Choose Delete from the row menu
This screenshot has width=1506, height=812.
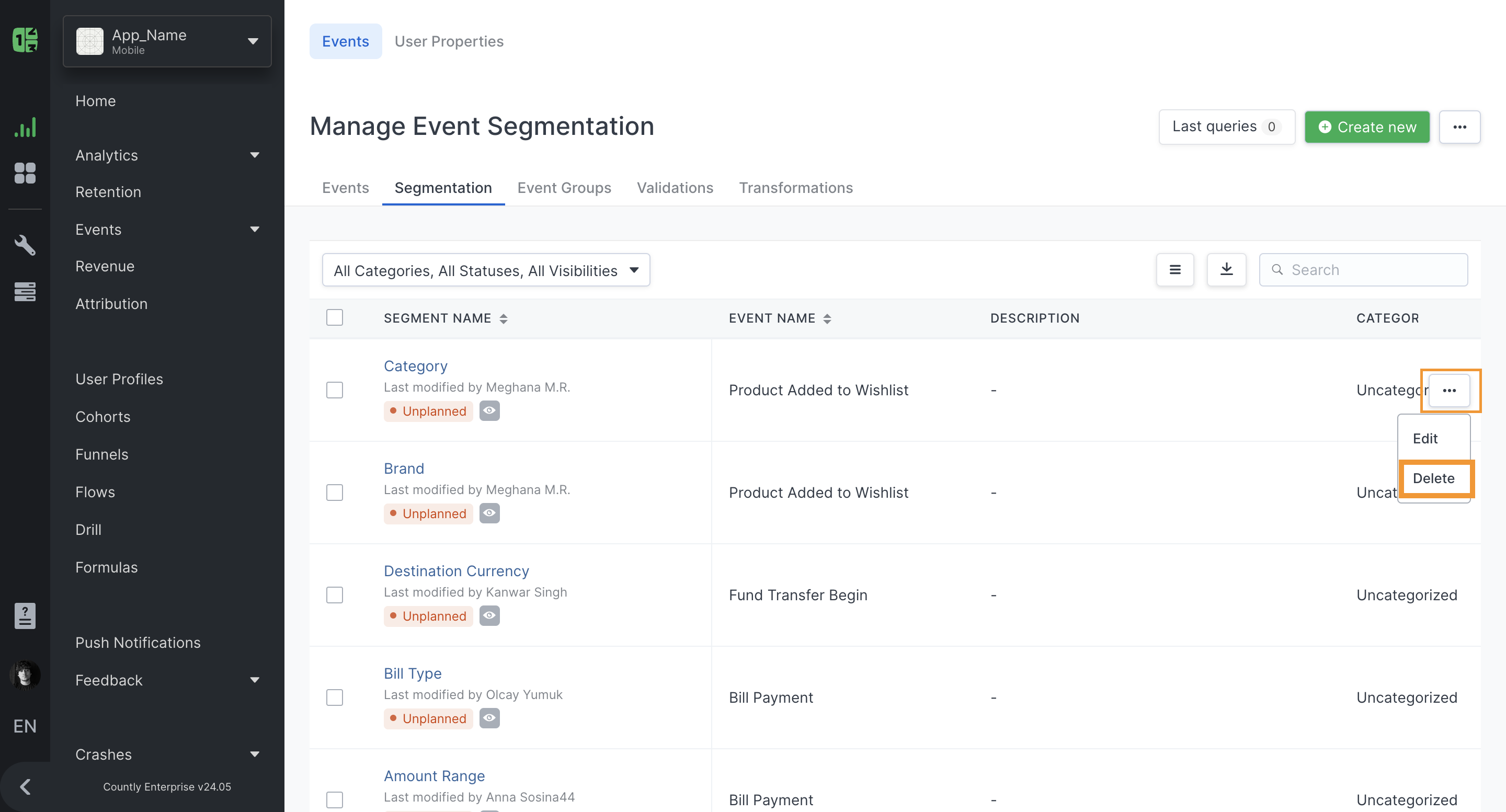[x=1433, y=478]
